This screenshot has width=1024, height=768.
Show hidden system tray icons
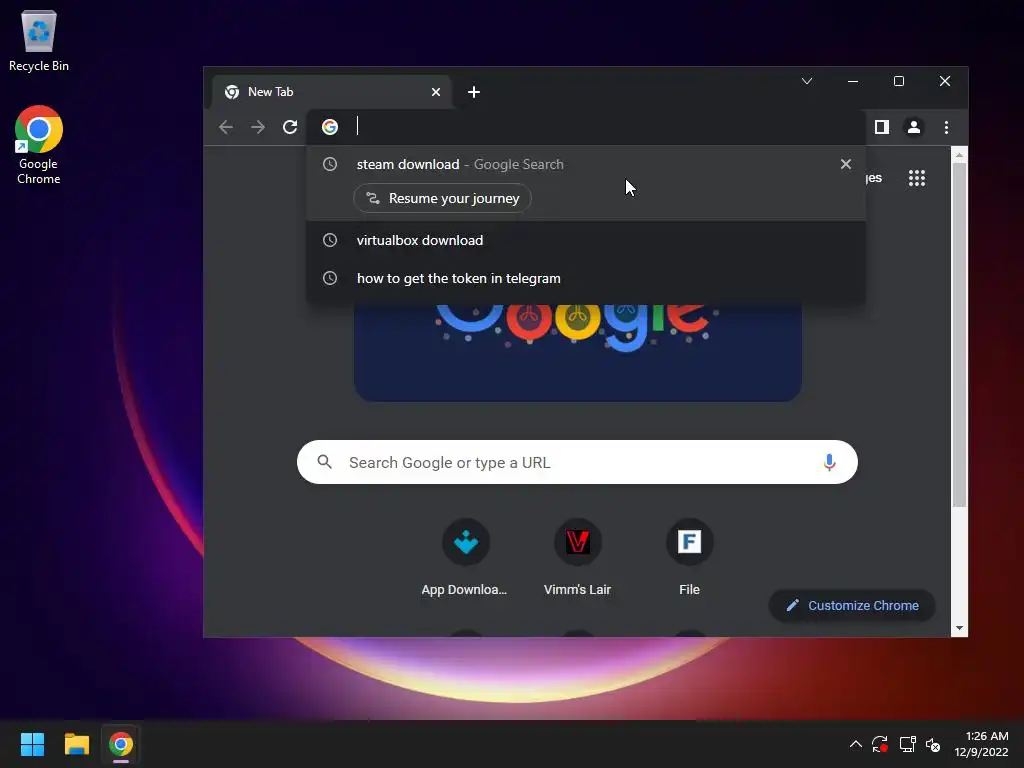856,744
